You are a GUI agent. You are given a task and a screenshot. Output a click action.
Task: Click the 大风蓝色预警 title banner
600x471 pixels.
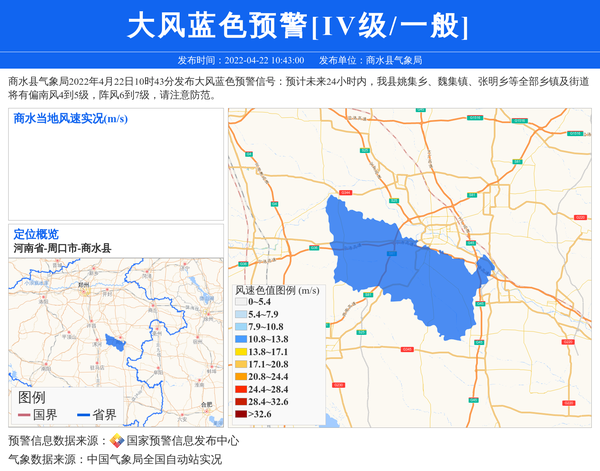[299, 25]
